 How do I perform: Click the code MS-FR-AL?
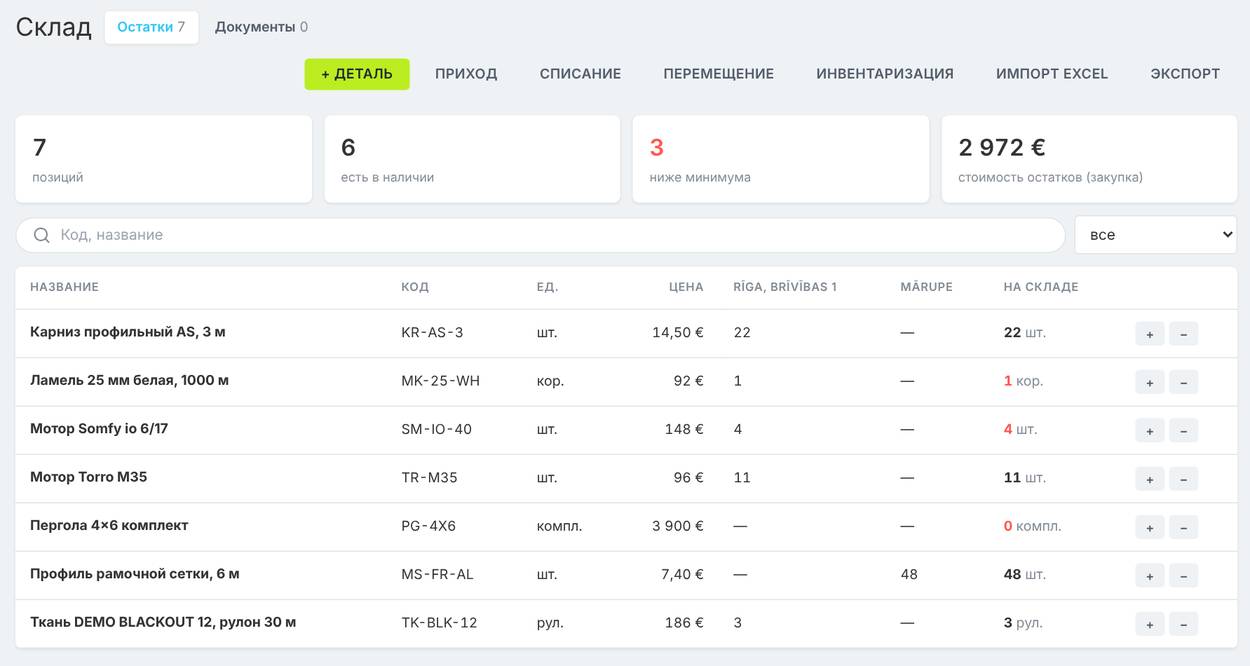[x=437, y=574]
